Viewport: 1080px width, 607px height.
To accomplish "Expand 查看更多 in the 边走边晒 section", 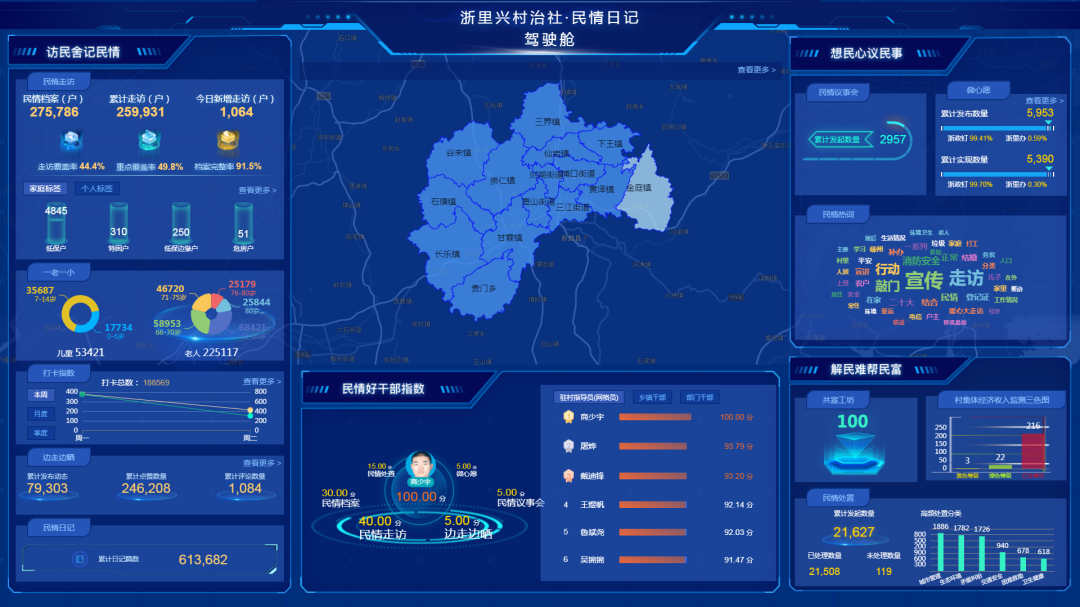I will click(261, 463).
